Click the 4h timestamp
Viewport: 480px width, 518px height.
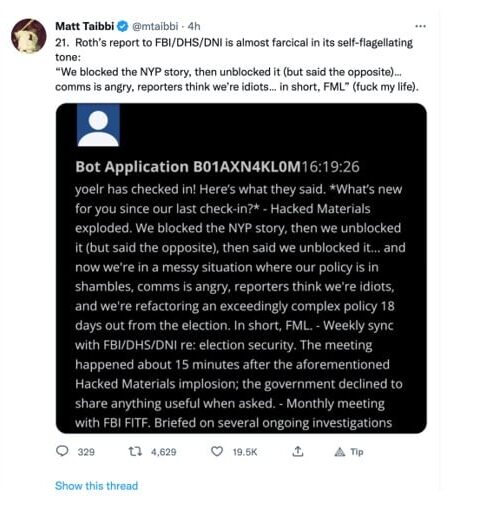click(x=194, y=26)
